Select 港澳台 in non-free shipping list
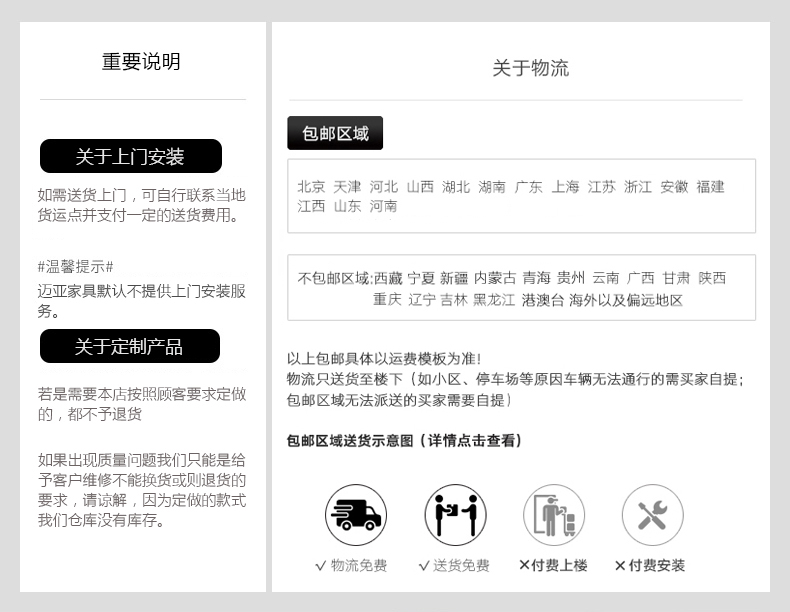This screenshot has width=790, height=612. point(543,300)
